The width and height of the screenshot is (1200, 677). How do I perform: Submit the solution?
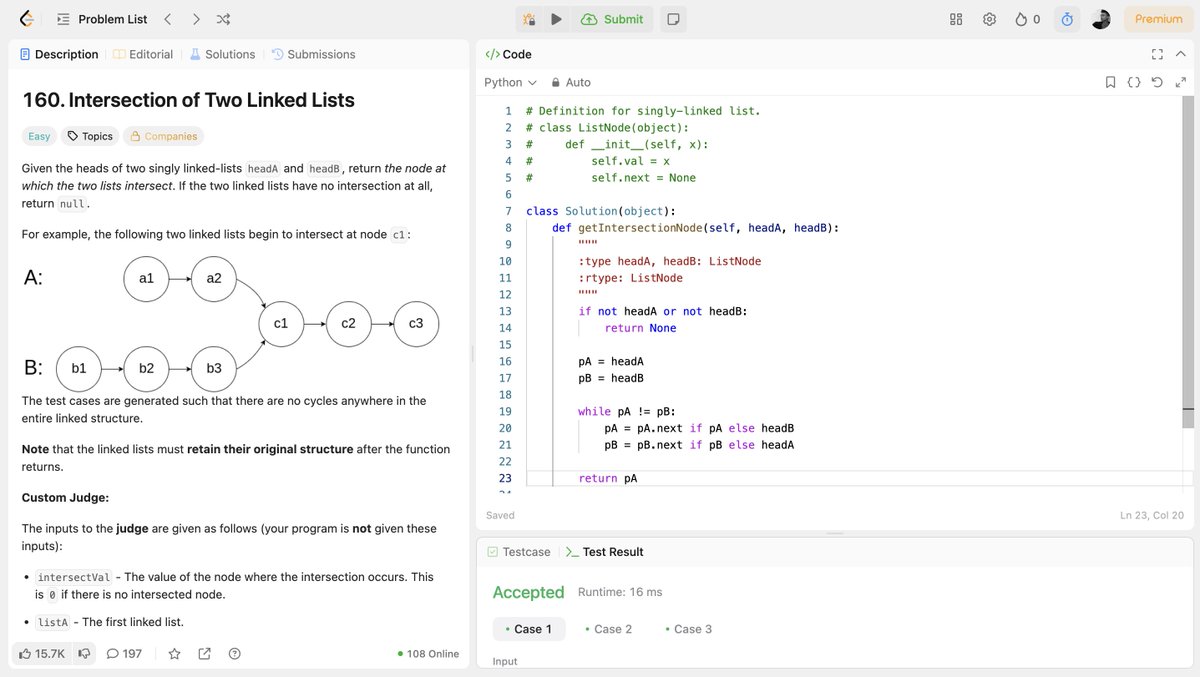(x=612, y=19)
